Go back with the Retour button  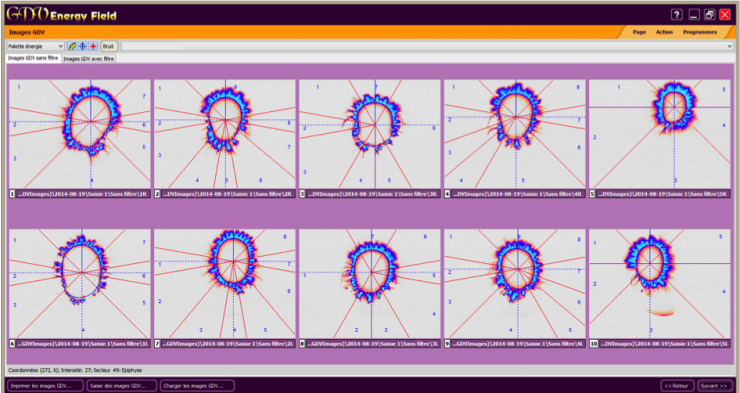[x=677, y=386]
